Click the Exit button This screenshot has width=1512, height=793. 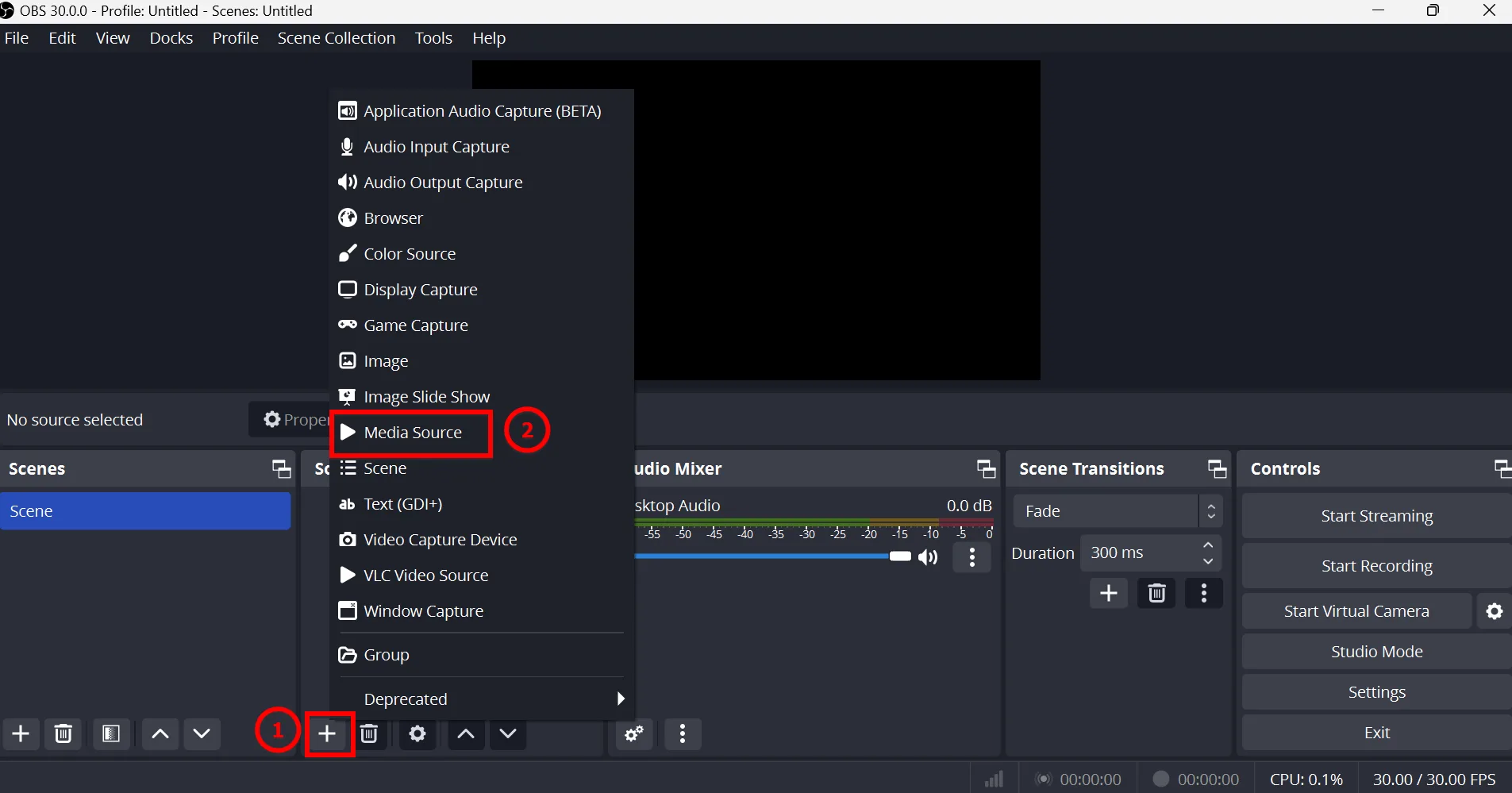tap(1377, 733)
